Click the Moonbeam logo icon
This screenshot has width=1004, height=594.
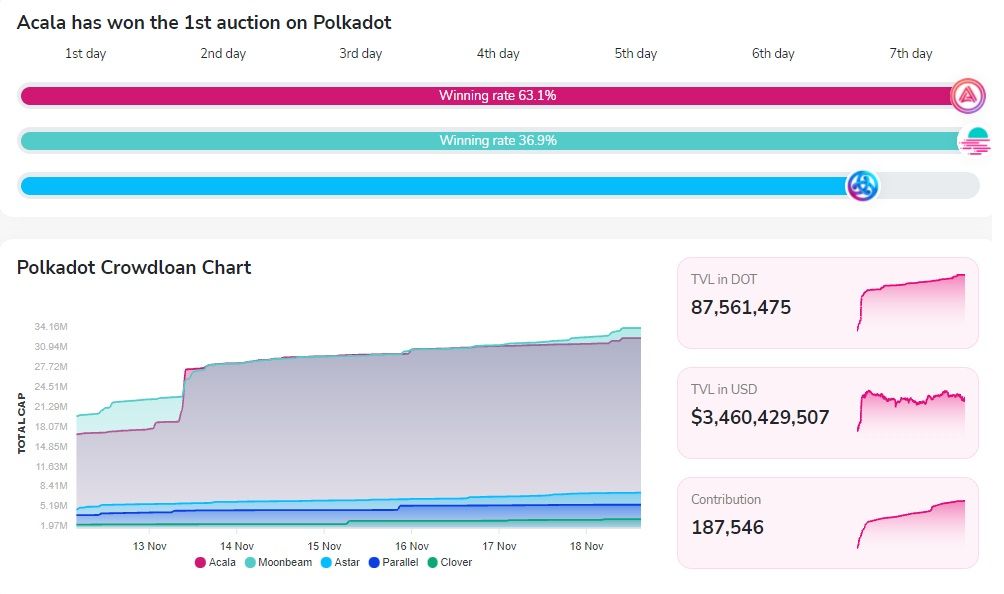click(973, 141)
